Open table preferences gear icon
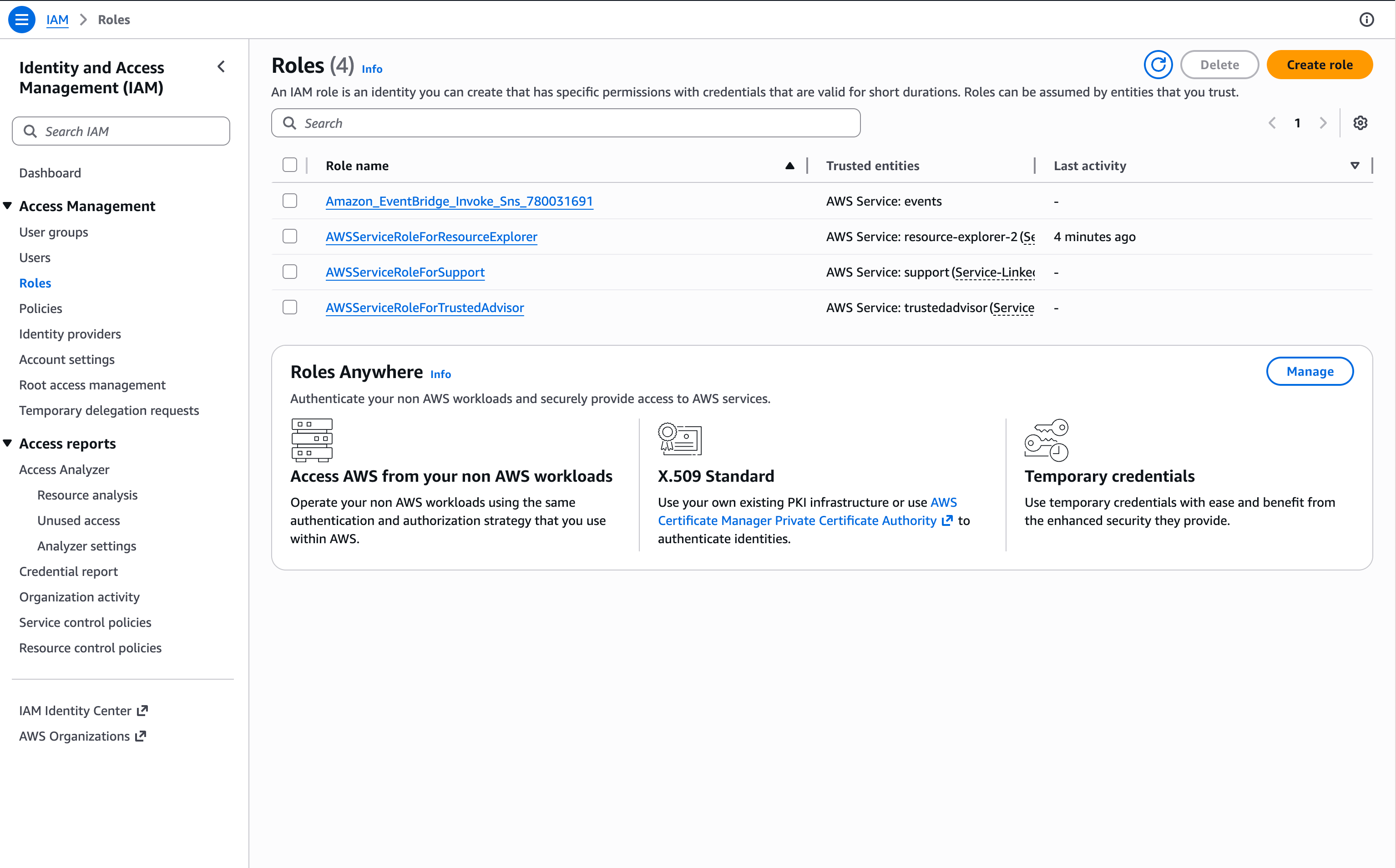The image size is (1396, 868). [x=1360, y=123]
